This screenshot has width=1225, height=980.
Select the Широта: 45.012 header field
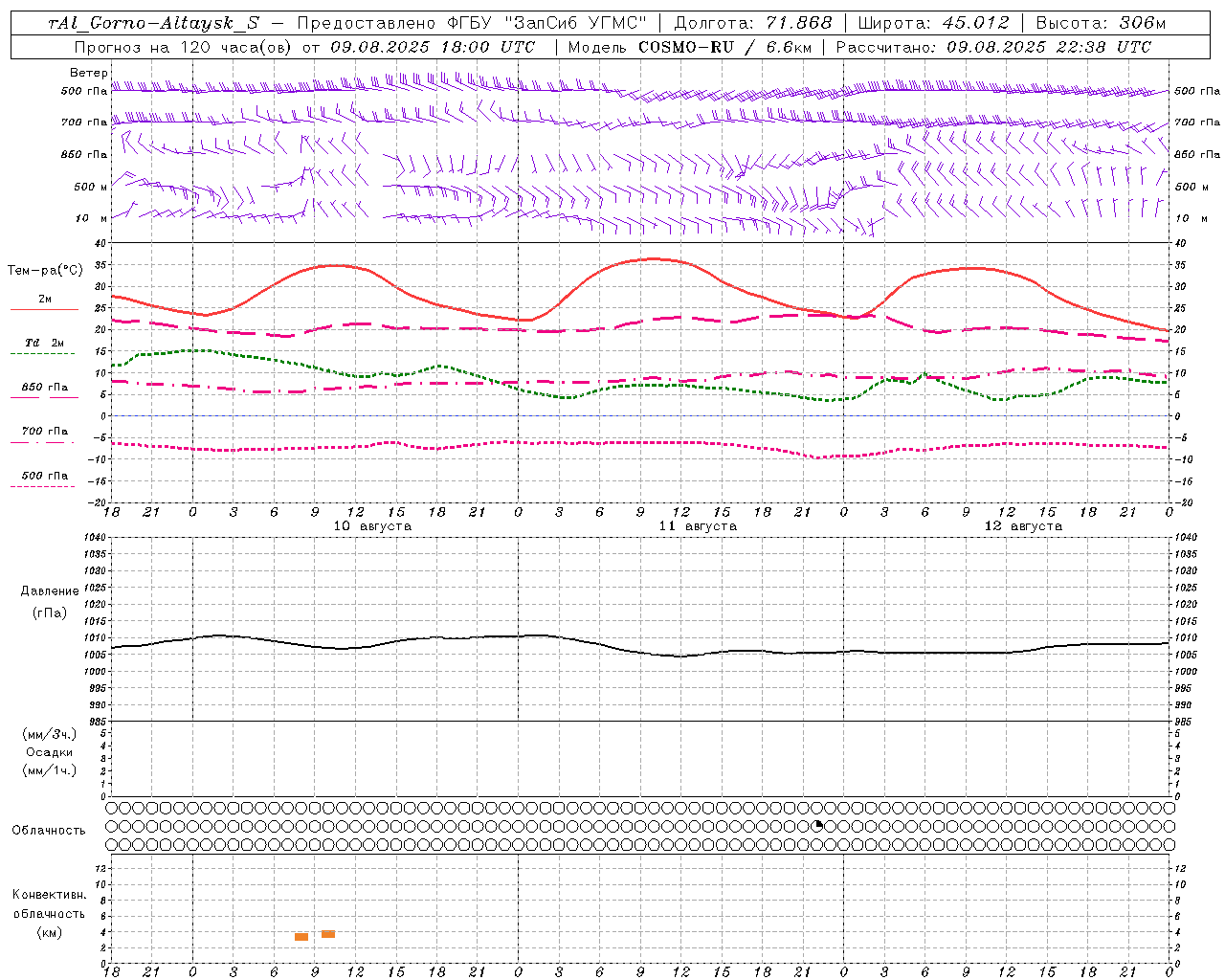933,24
